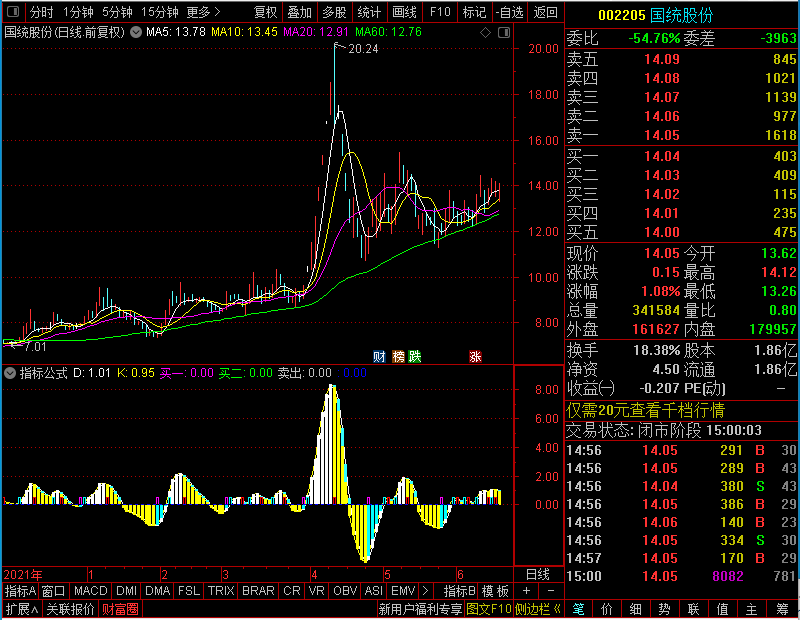
Task: Switch indicator to CR
Action: pos(292,591)
